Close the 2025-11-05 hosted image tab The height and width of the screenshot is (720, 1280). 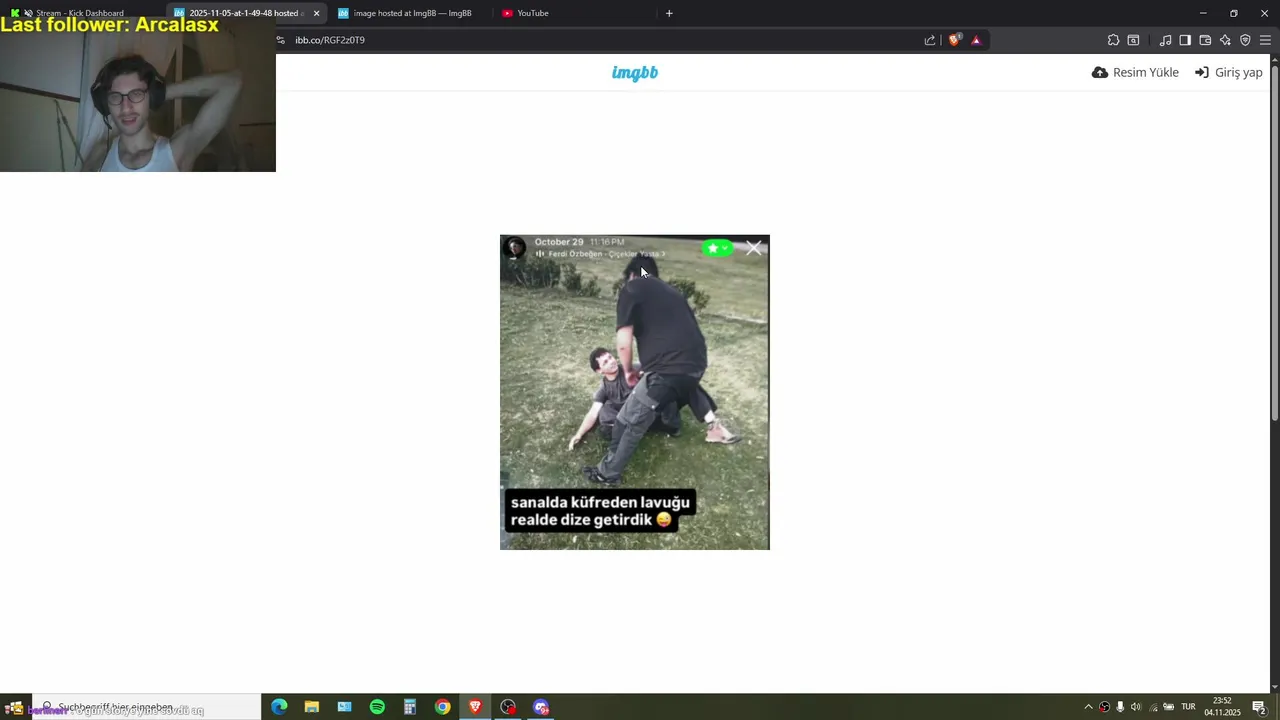tap(316, 13)
